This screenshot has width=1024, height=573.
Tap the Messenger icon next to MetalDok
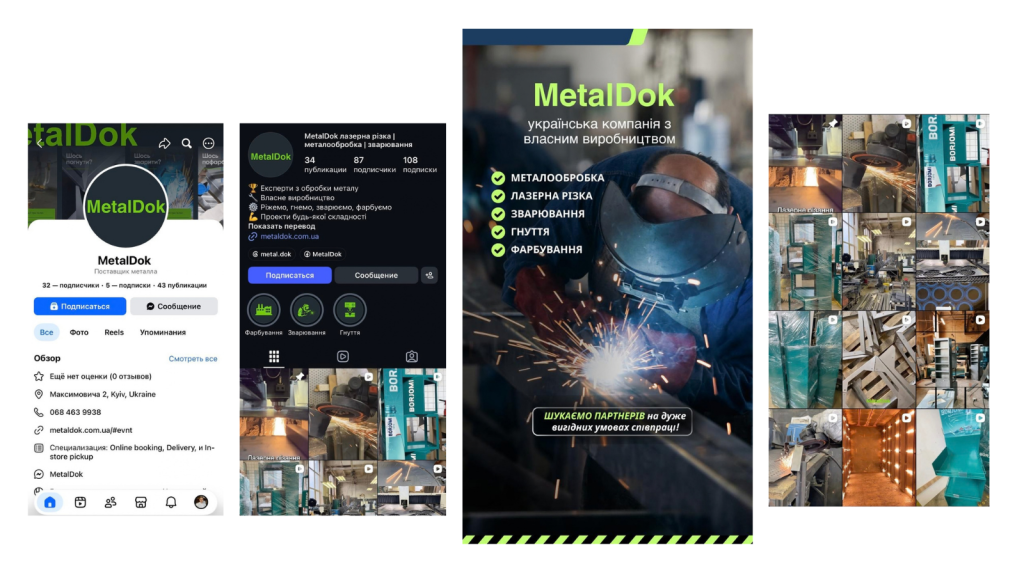coord(39,474)
